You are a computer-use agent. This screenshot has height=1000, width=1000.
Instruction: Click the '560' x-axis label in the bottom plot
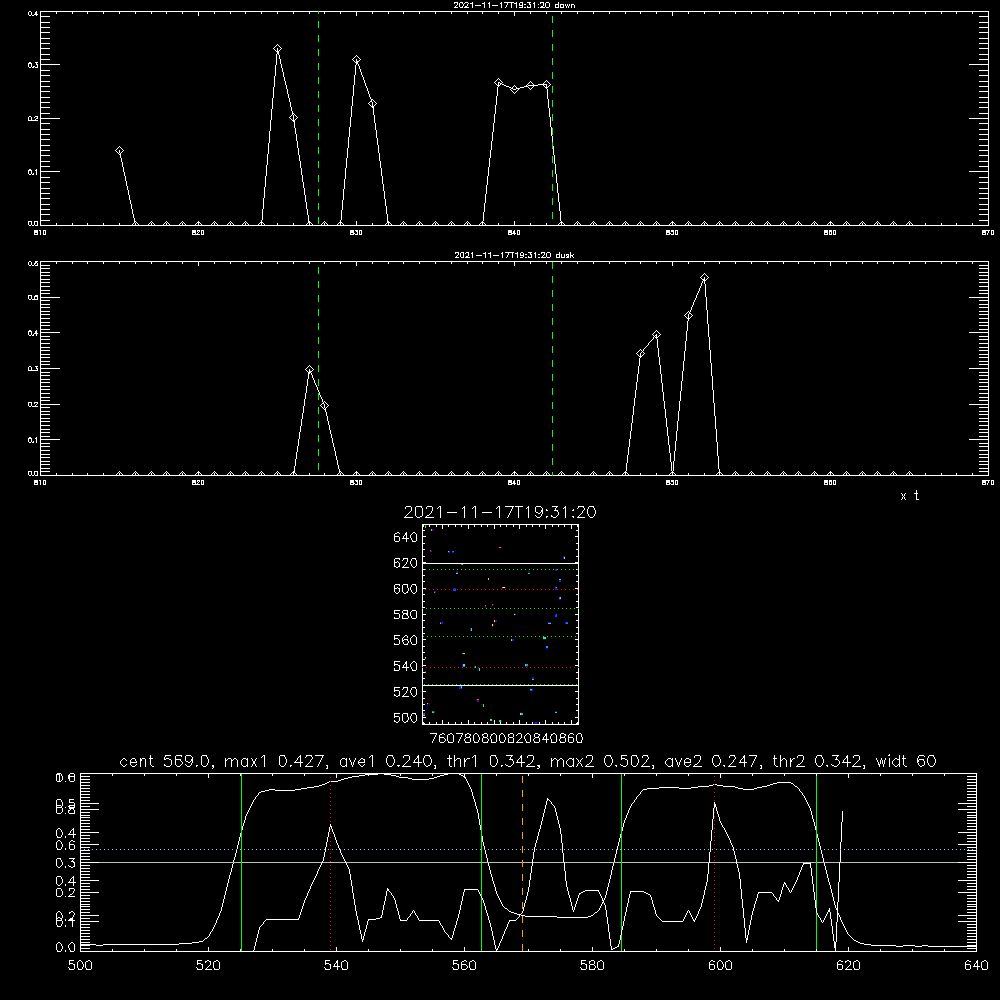(x=464, y=966)
